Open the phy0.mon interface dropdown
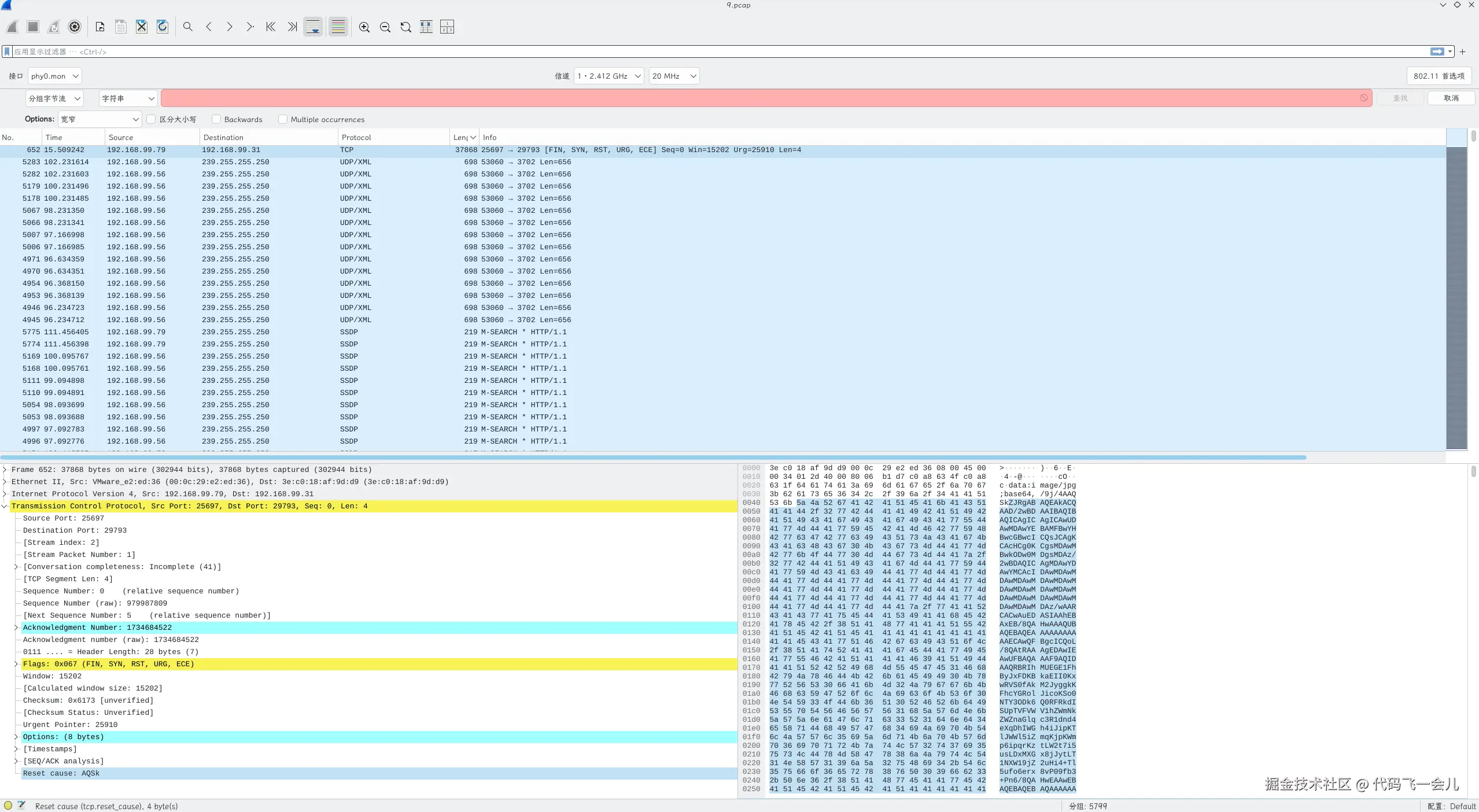 55,76
